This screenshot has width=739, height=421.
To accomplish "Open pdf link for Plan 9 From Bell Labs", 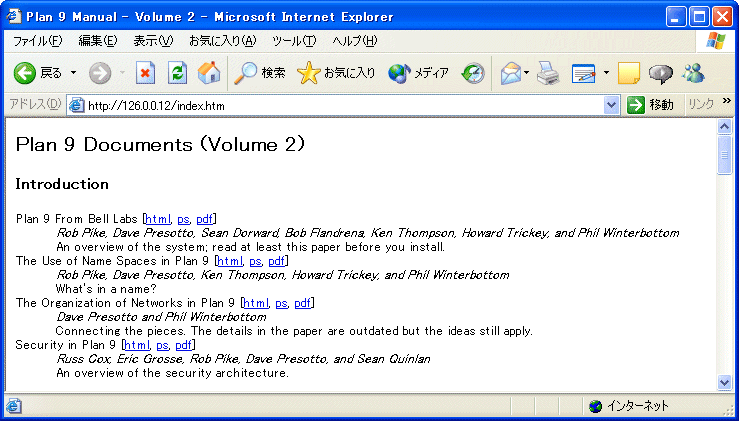I will 205,220.
